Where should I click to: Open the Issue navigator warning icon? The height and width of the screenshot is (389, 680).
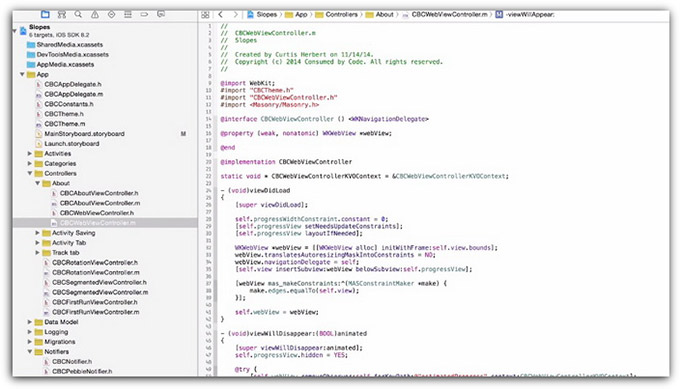95,14
